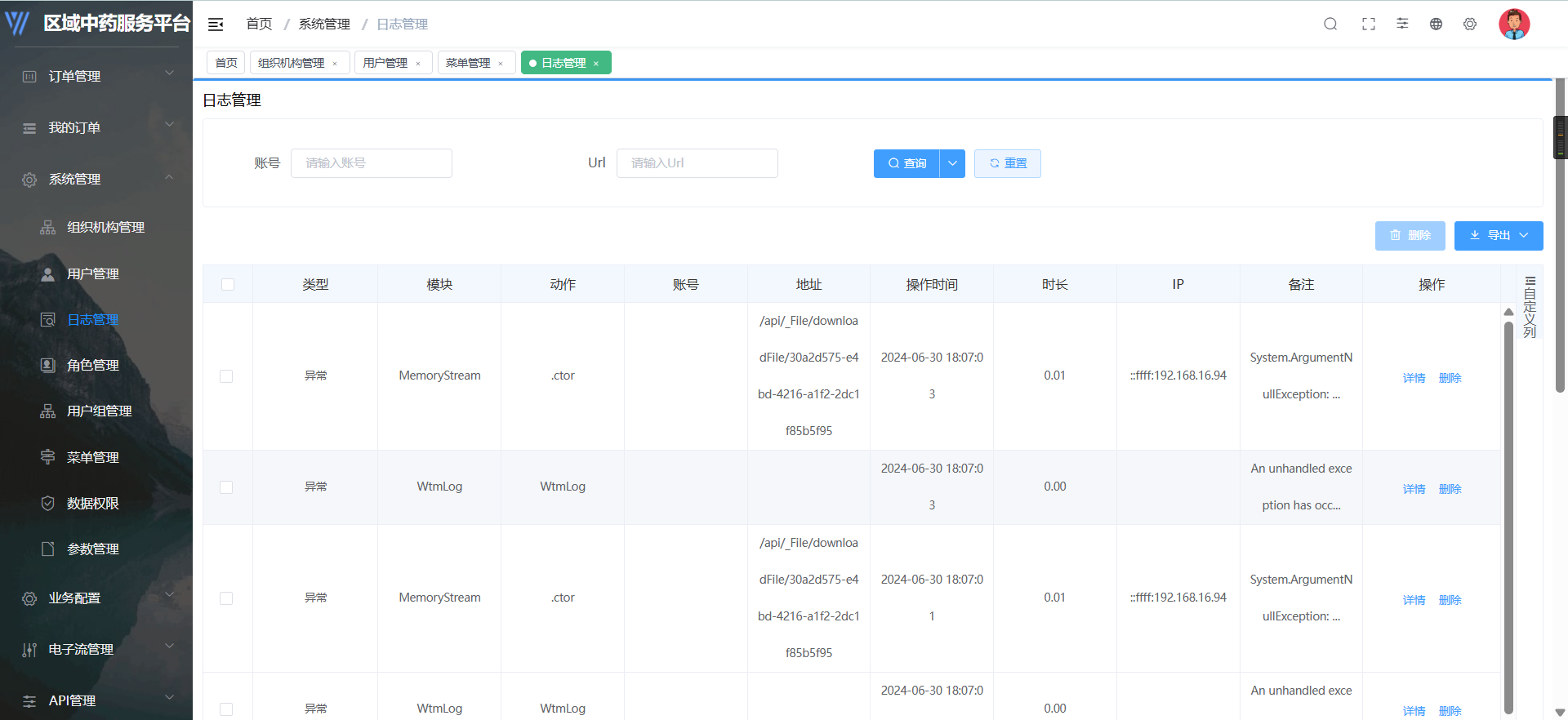Open the 自定义列 column customizer

click(x=1530, y=307)
